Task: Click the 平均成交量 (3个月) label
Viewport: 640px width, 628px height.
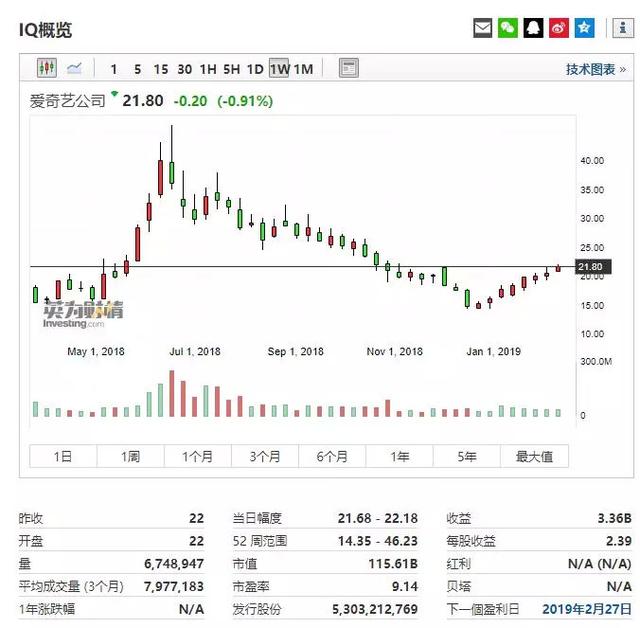Action: [71, 586]
